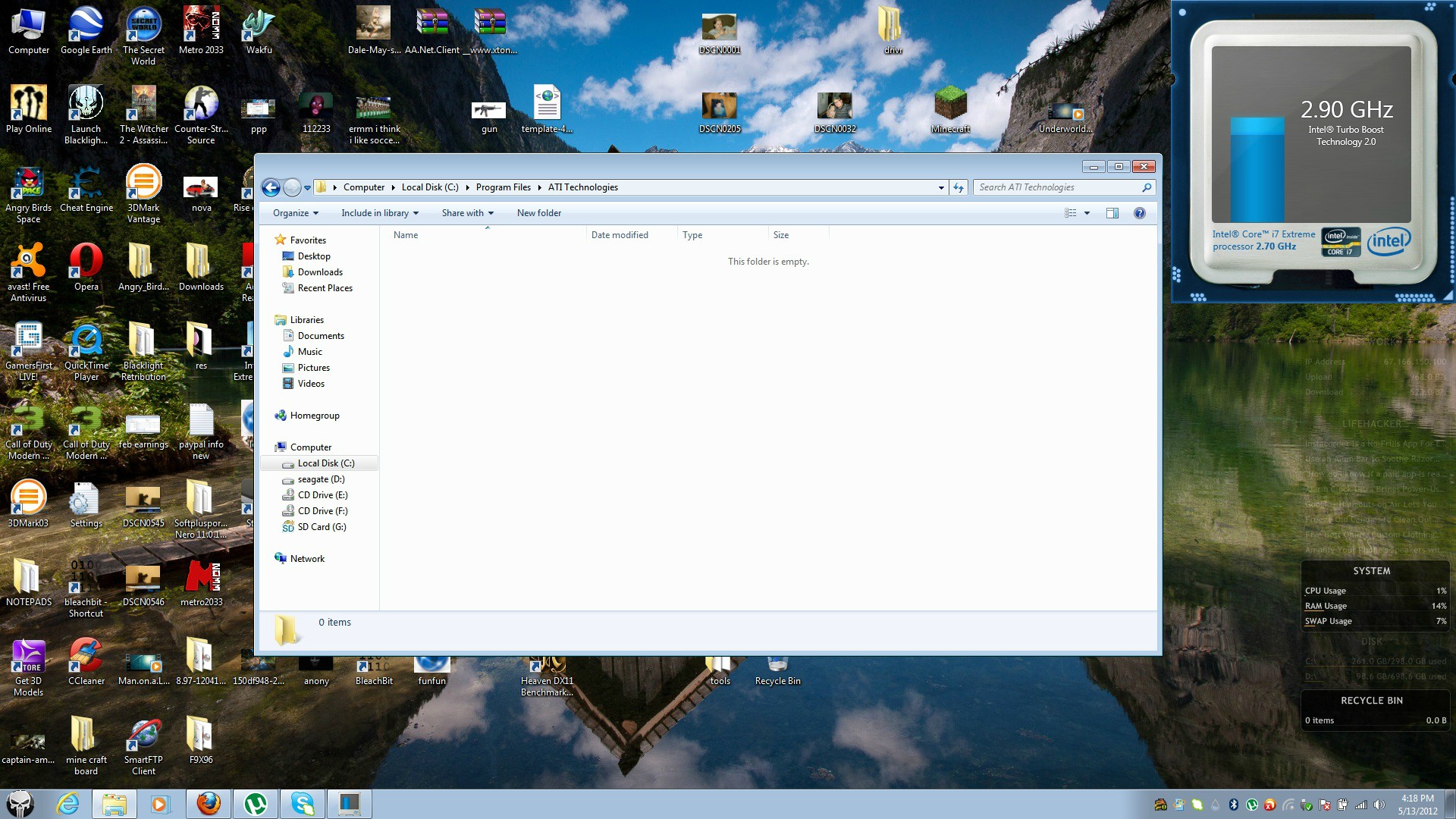Open Recent Places in navigation pane

pyautogui.click(x=325, y=288)
